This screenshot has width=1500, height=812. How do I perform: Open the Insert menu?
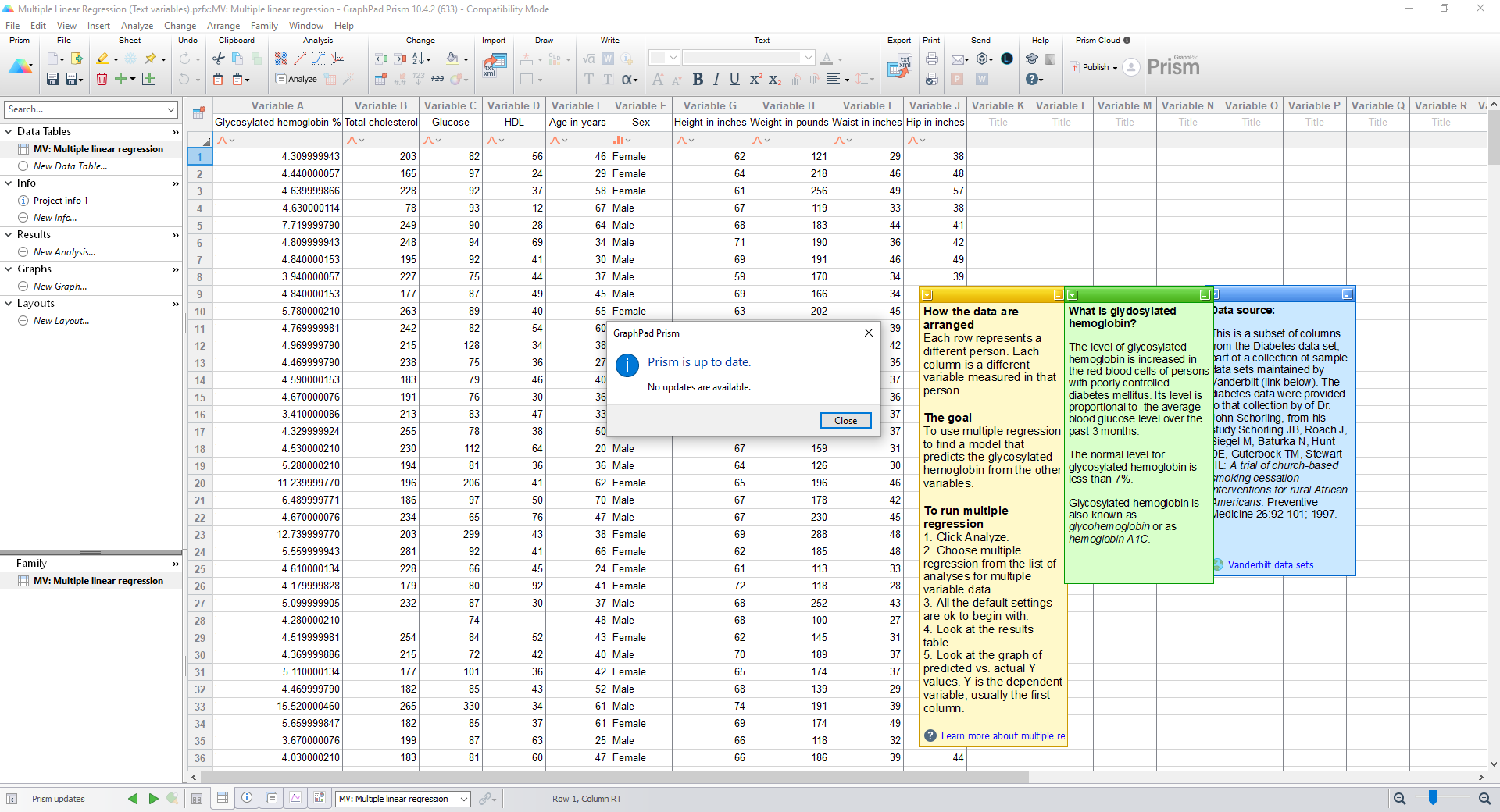tap(98, 26)
